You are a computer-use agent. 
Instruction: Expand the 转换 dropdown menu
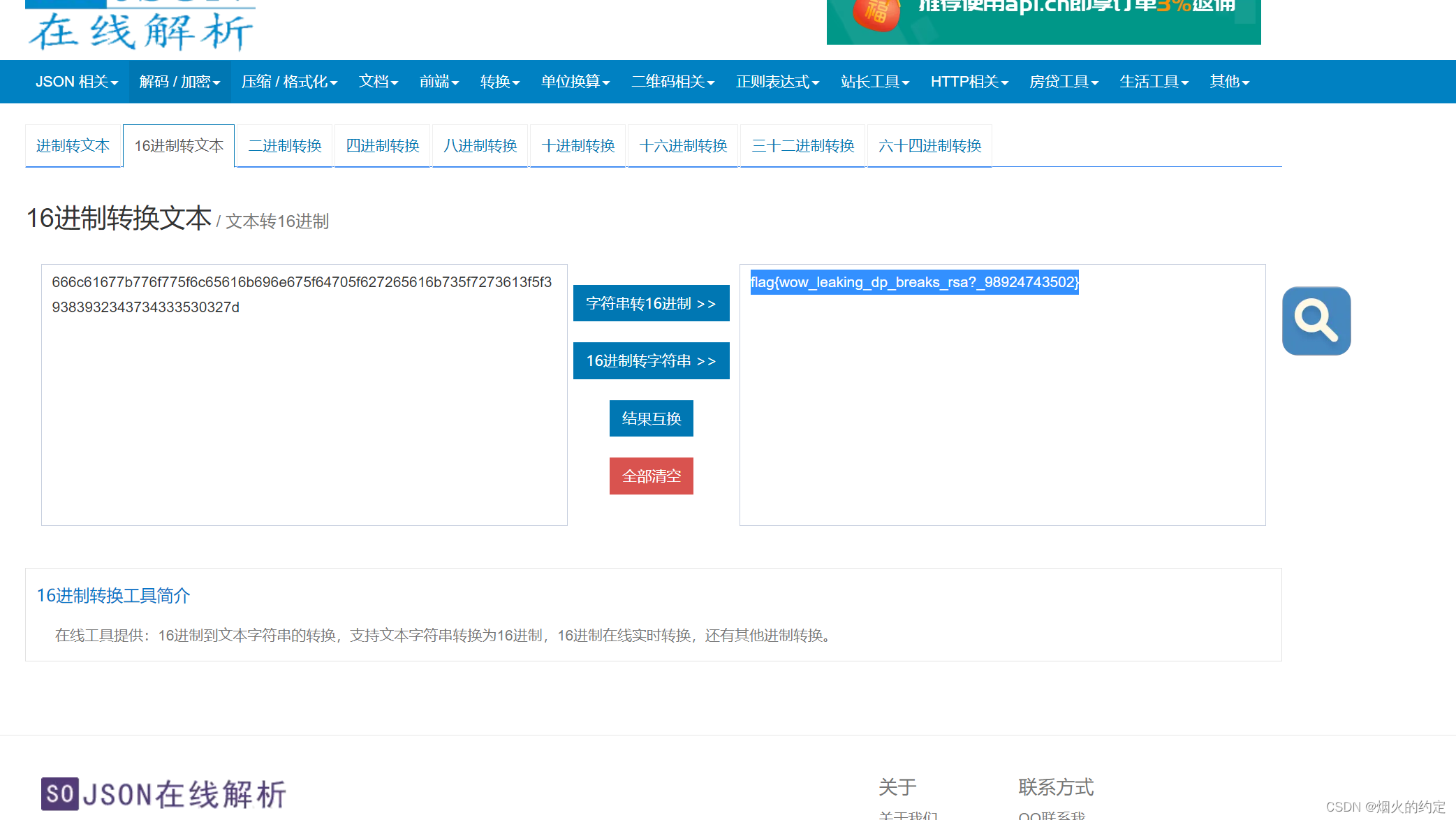pyautogui.click(x=500, y=82)
